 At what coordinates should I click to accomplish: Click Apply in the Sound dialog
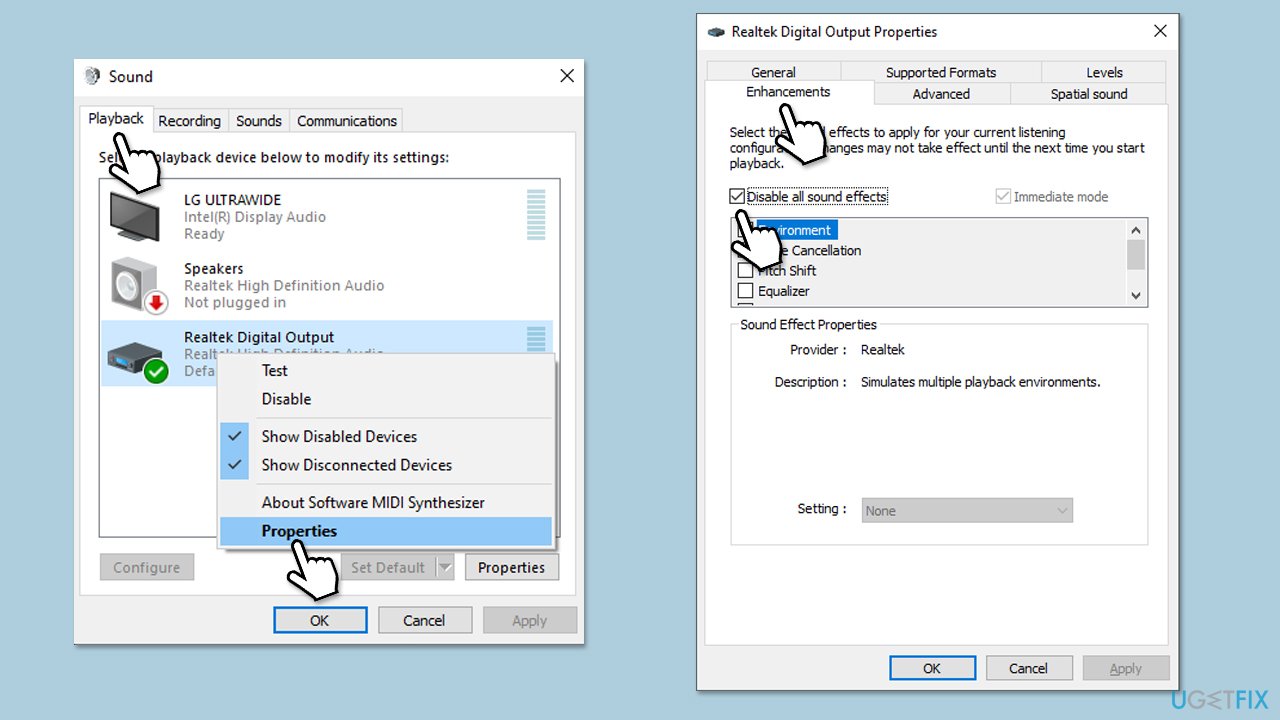529,620
